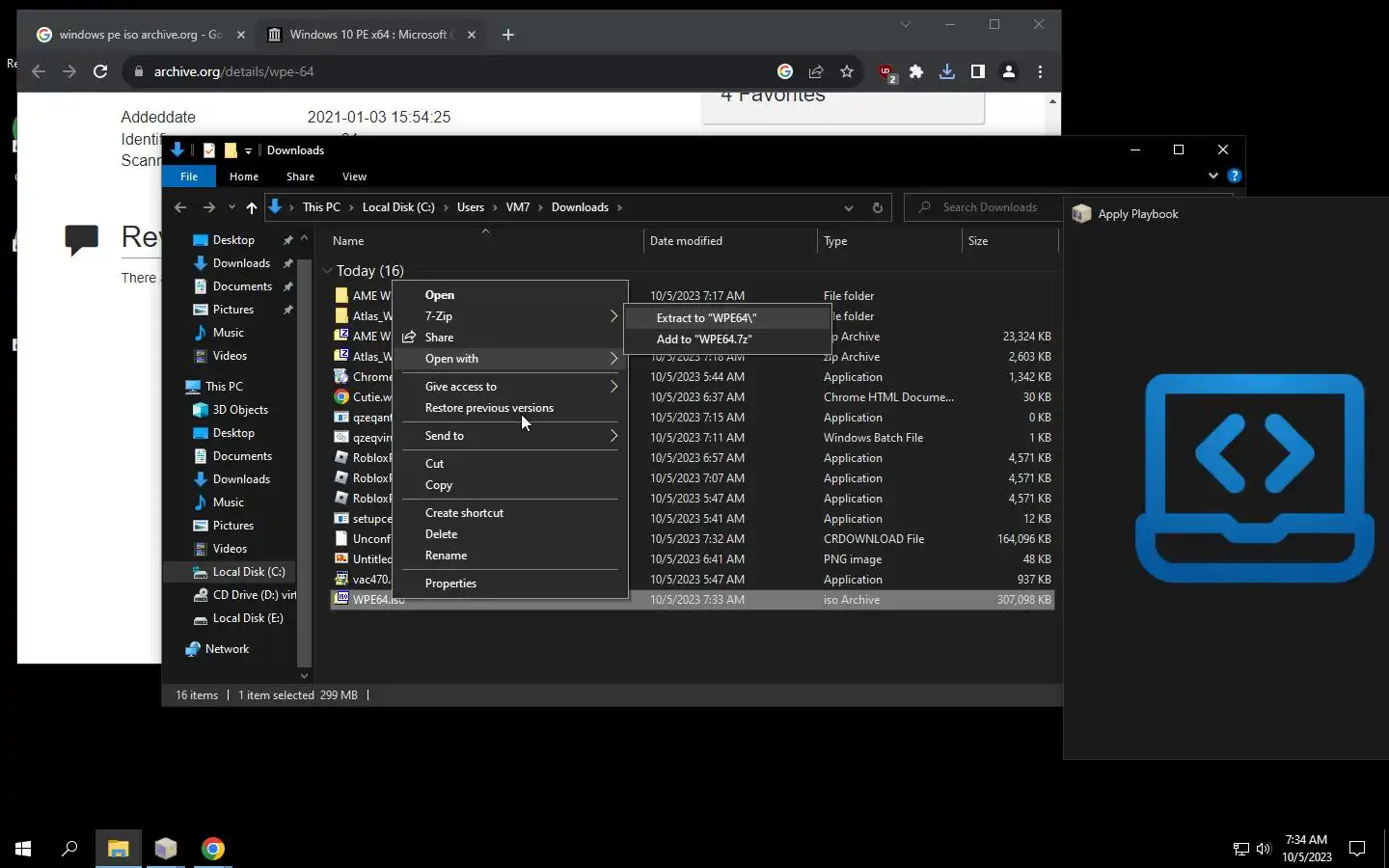Viewport: 1389px width, 868px height.
Task: Click the Chrome address bar URL
Action: (233, 71)
